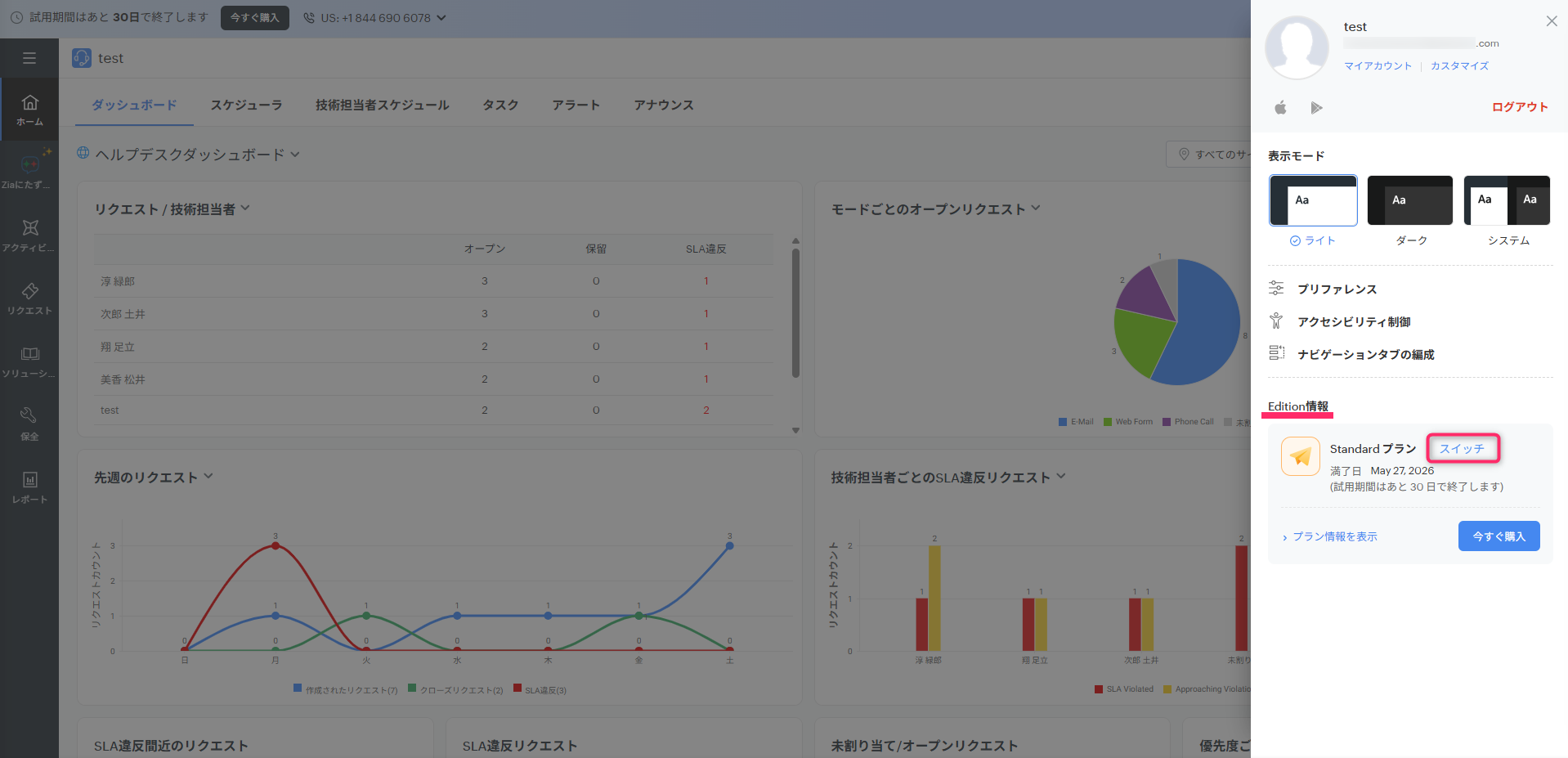Viewport: 1568px width, 758px height.
Task: Click the ログアウト link
Action: [1520, 107]
